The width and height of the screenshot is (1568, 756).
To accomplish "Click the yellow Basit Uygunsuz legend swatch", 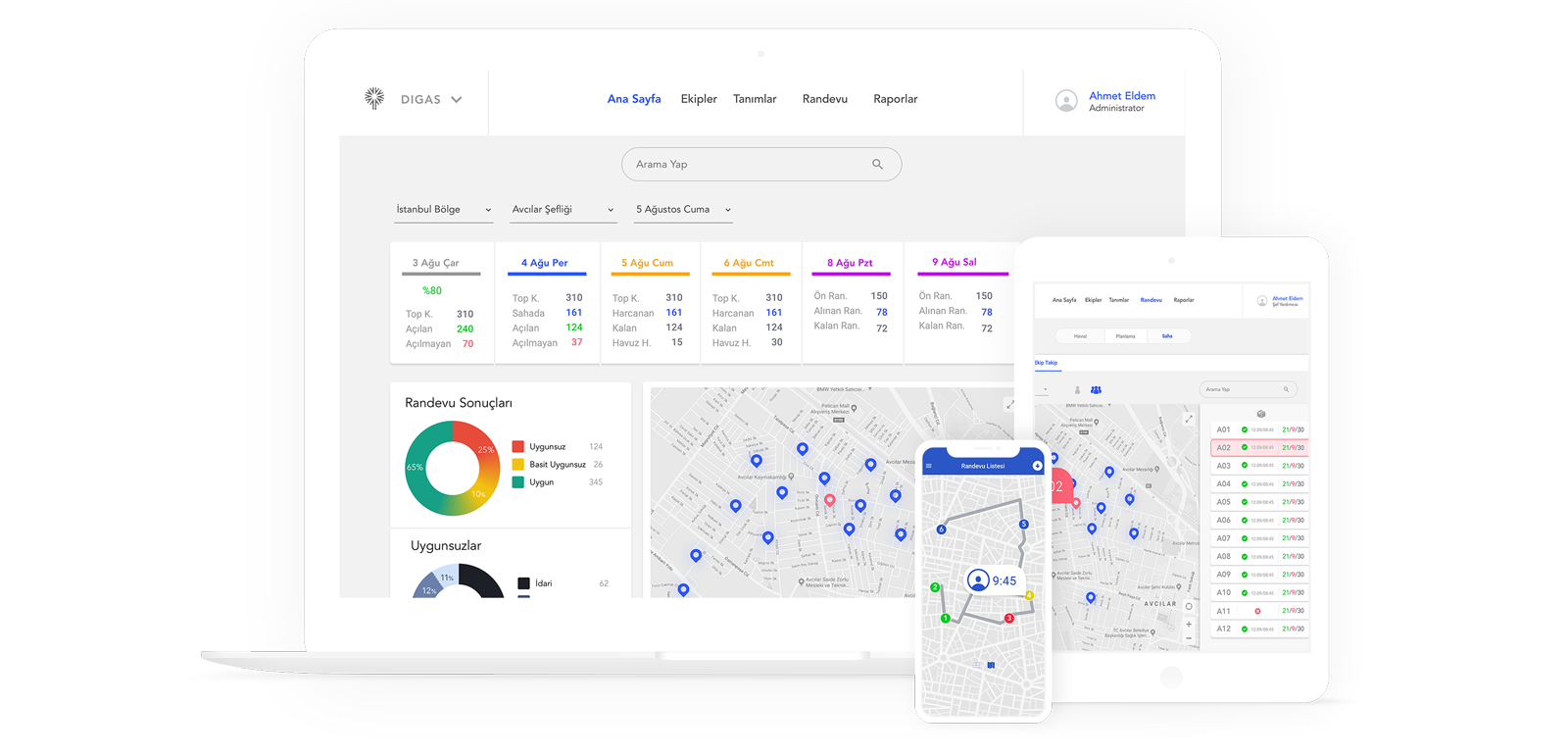I will pos(518,465).
